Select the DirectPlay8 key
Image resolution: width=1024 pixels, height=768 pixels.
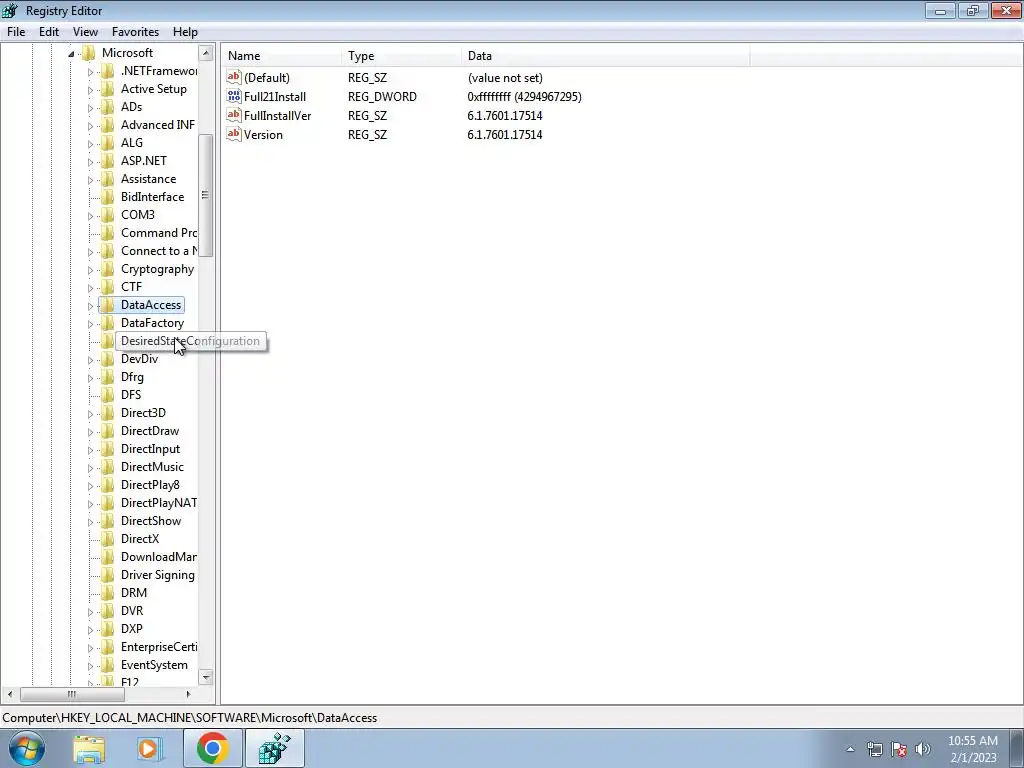(x=150, y=485)
